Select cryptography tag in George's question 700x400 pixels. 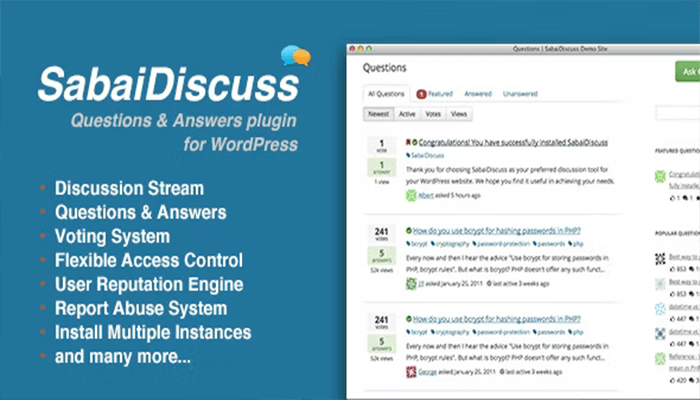click(x=450, y=332)
